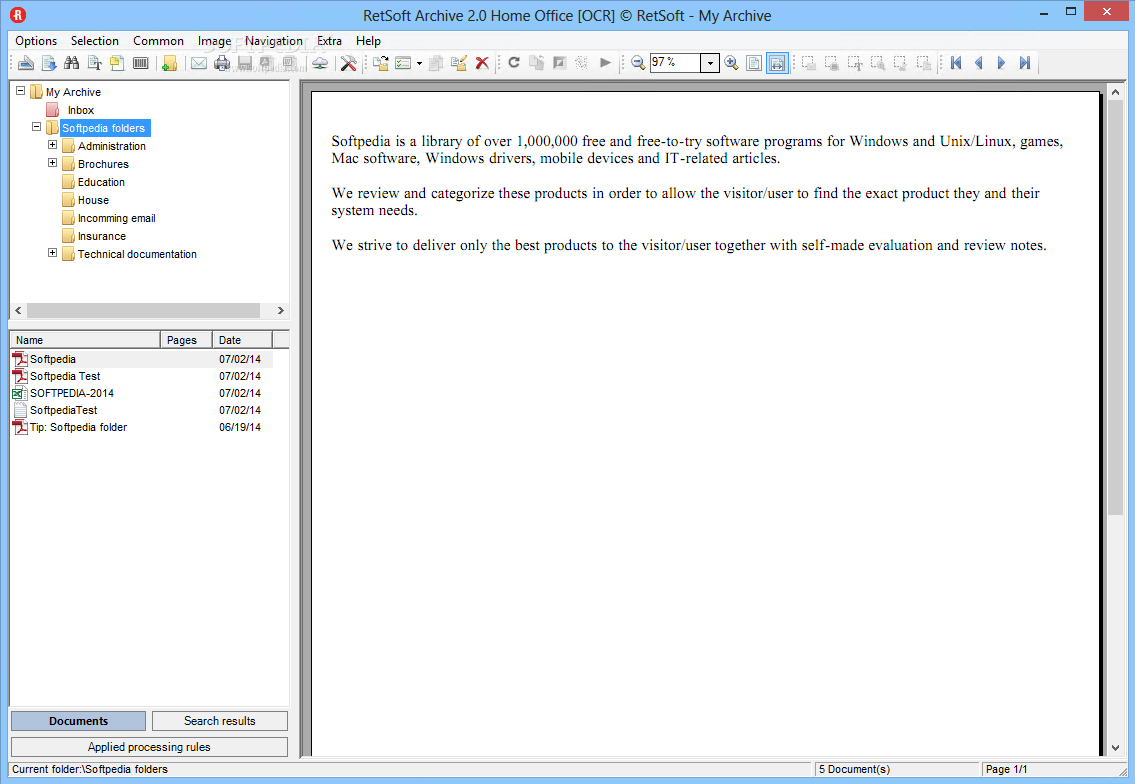Click the edit folder icon with pencil

(459, 63)
